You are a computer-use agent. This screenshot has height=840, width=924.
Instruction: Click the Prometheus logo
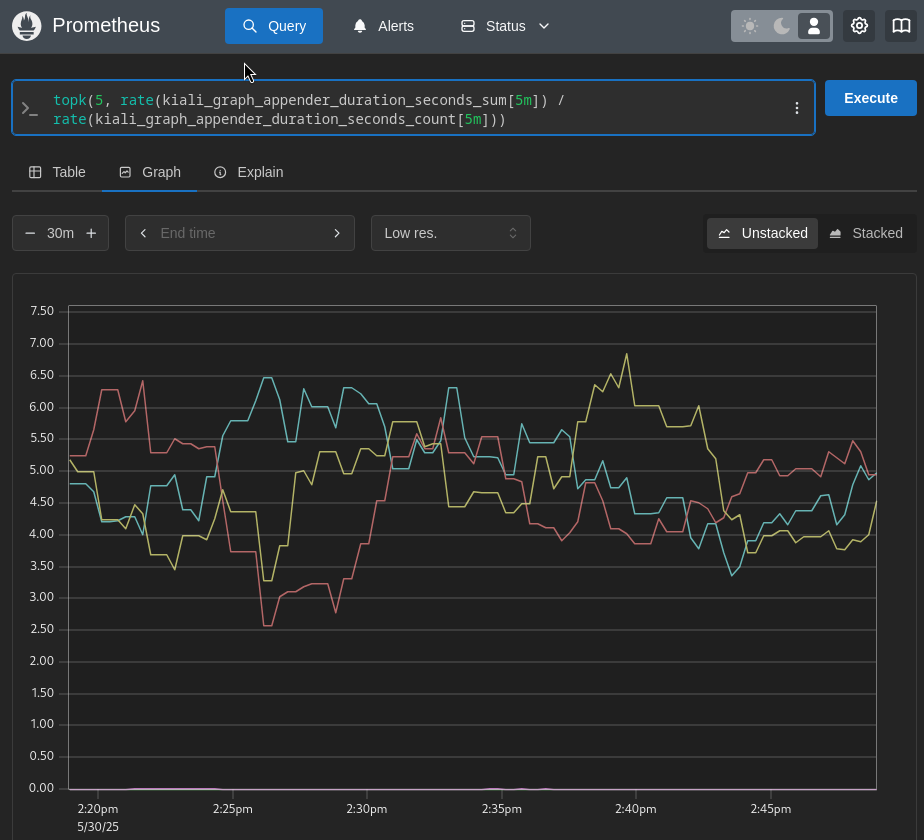(x=26, y=26)
